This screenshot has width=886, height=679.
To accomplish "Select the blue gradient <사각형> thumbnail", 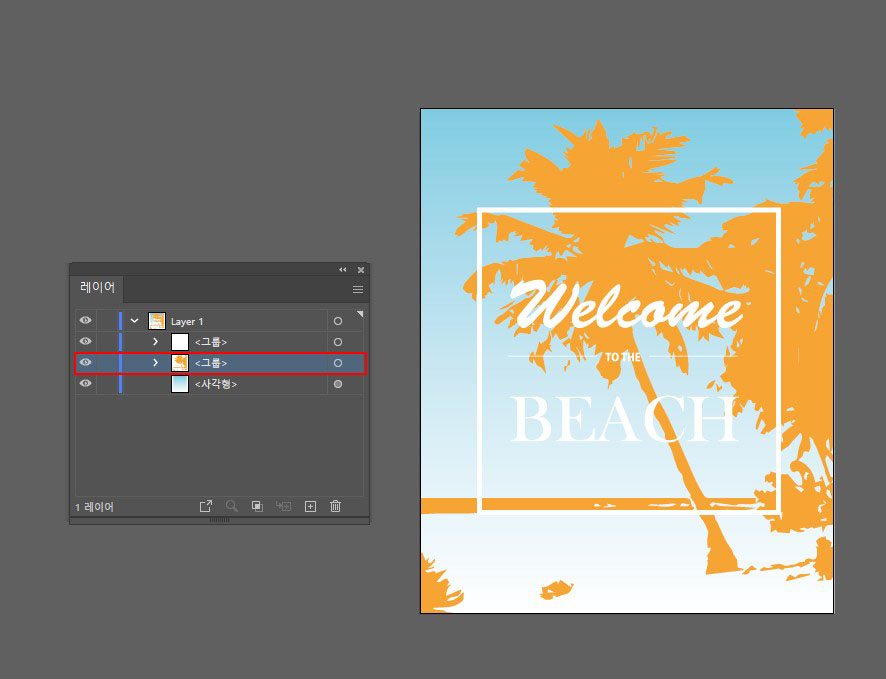I will click(180, 384).
